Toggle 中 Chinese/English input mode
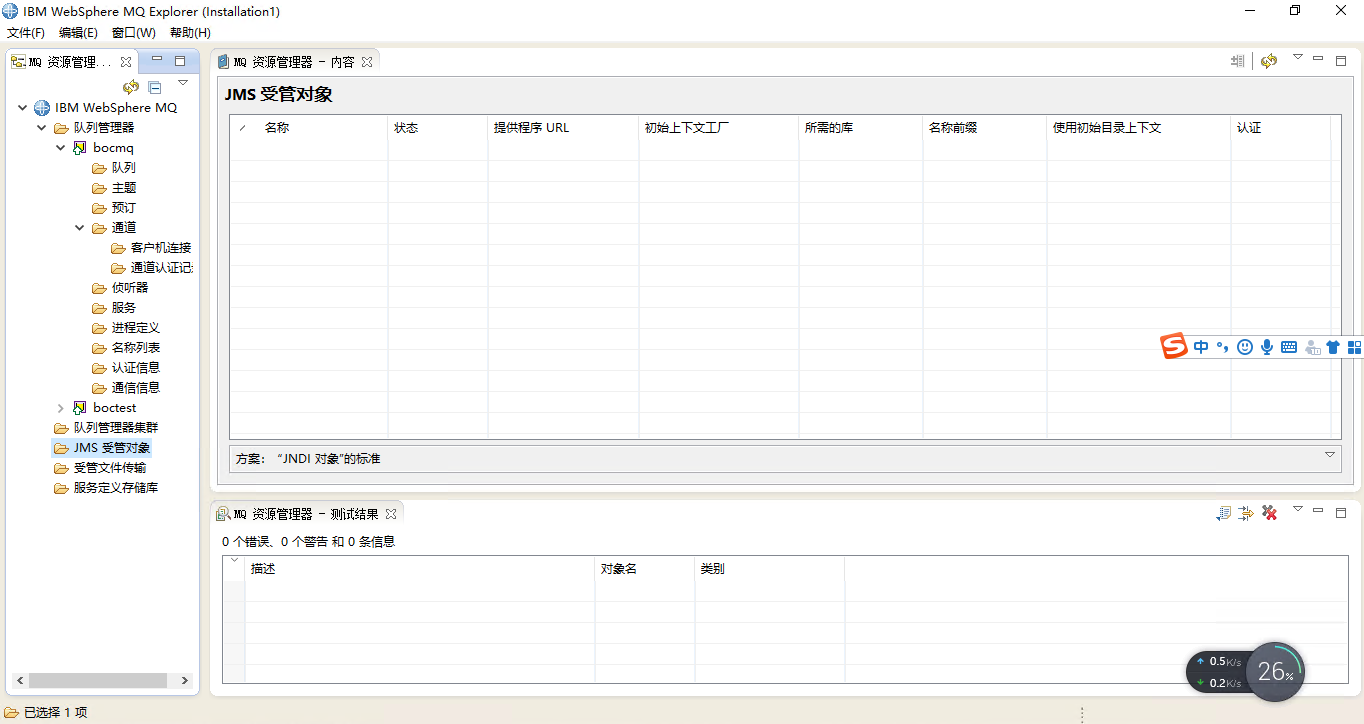1364x724 pixels. click(x=1201, y=346)
